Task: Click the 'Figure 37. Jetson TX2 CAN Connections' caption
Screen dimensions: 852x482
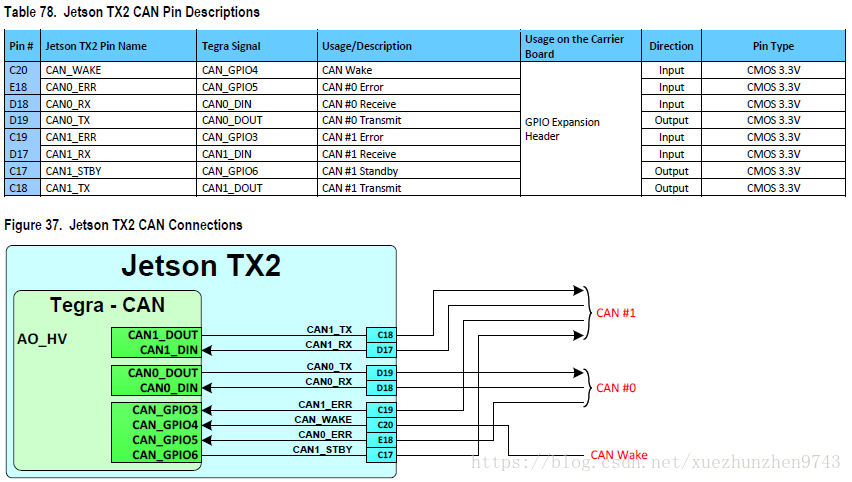Action: click(x=123, y=225)
